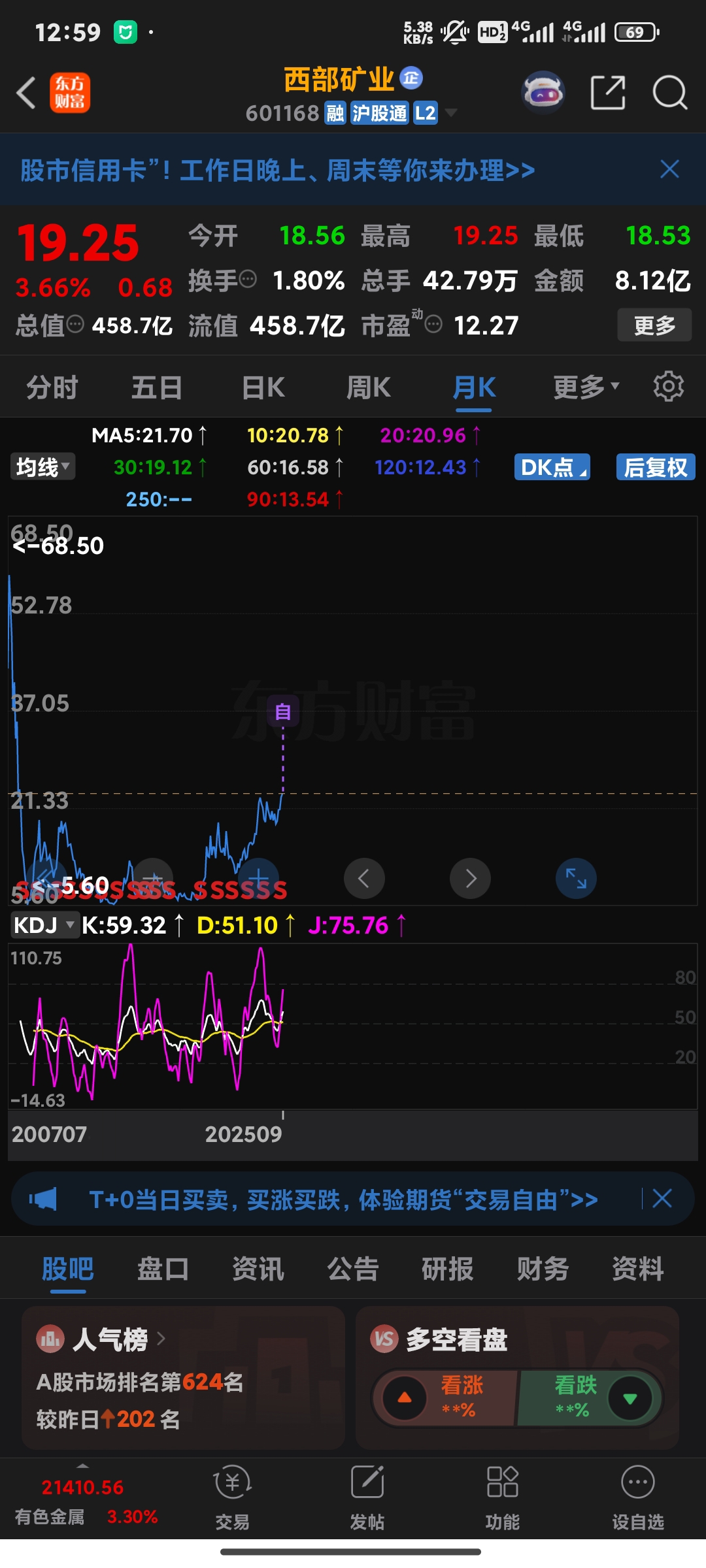The width and height of the screenshot is (706, 1568).
Task: Open the T+0 futures promo link
Action: (x=344, y=1200)
